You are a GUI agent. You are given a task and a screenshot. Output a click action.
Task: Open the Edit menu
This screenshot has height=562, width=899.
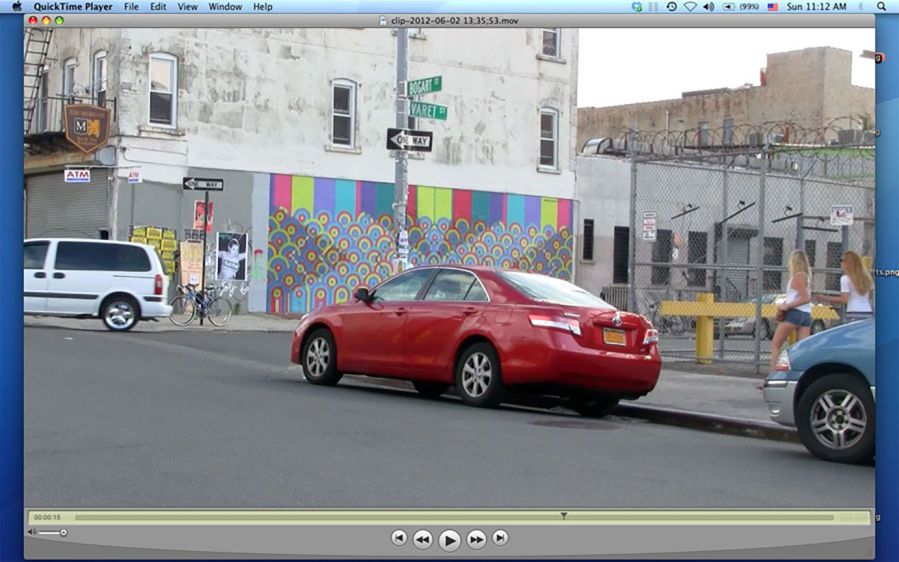point(158,7)
